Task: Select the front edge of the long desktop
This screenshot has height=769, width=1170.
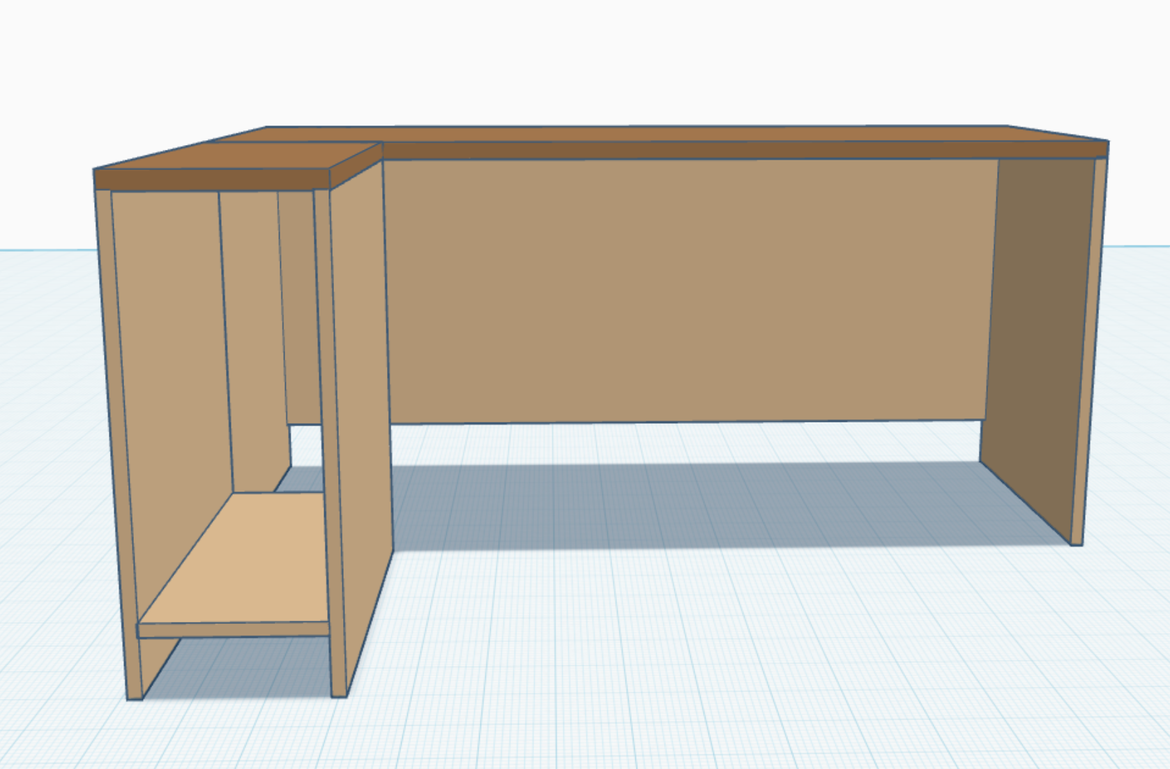Action: [740, 150]
